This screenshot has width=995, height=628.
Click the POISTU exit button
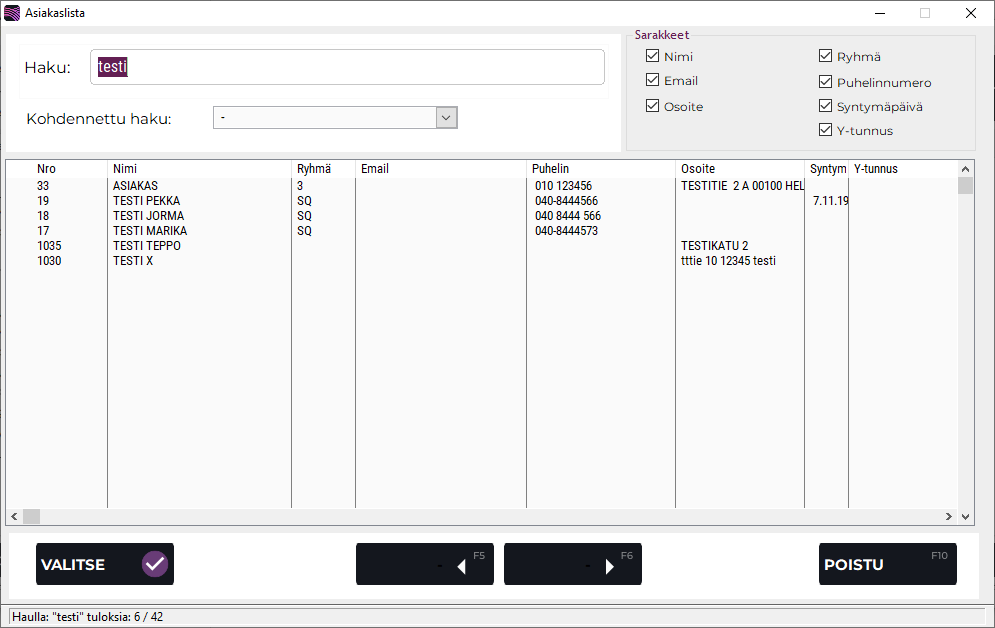[x=887, y=564]
